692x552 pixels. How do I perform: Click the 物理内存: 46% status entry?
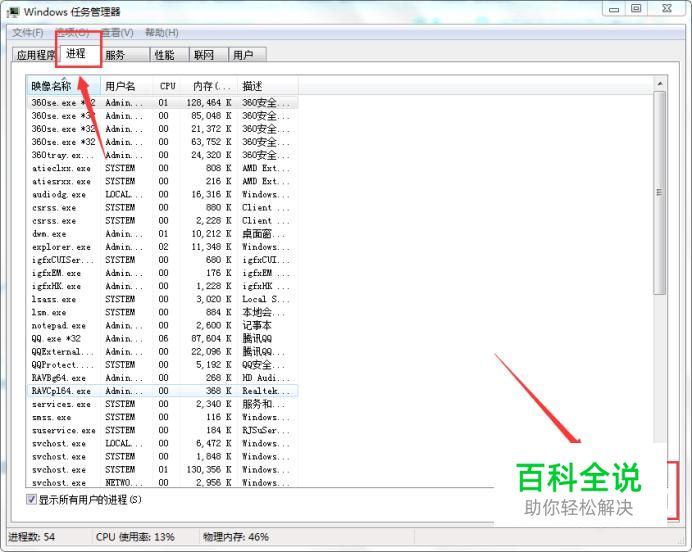pyautogui.click(x=236, y=537)
